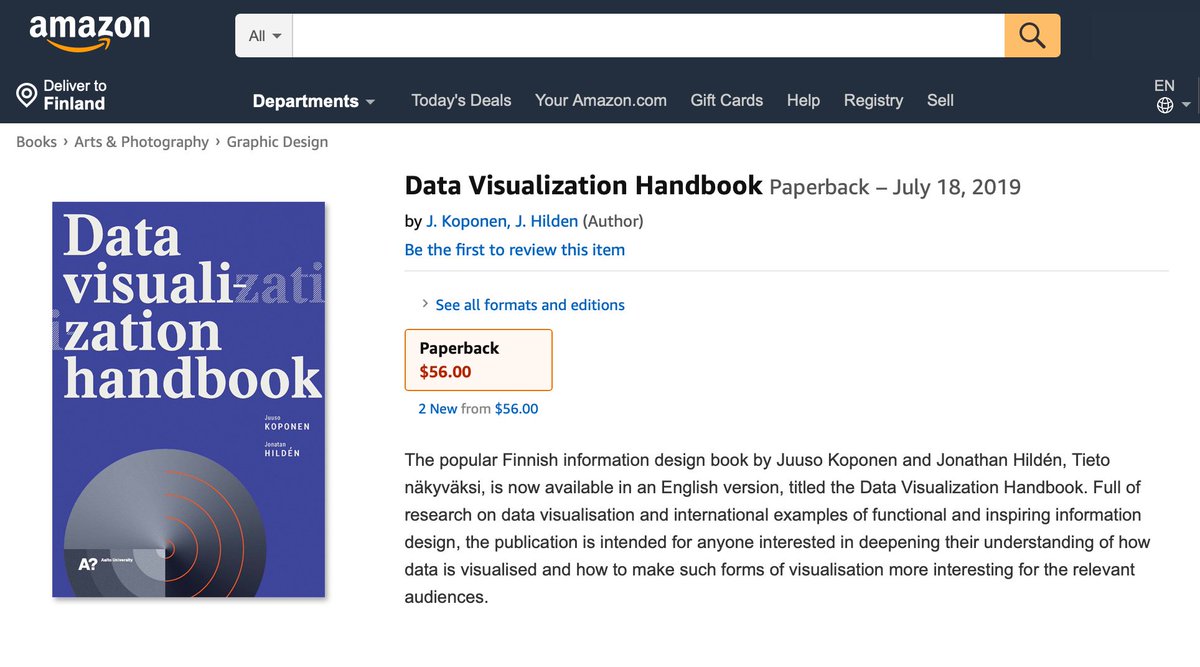The height and width of the screenshot is (667, 1200).
Task: Click the location pin icon
Action: click(27, 96)
